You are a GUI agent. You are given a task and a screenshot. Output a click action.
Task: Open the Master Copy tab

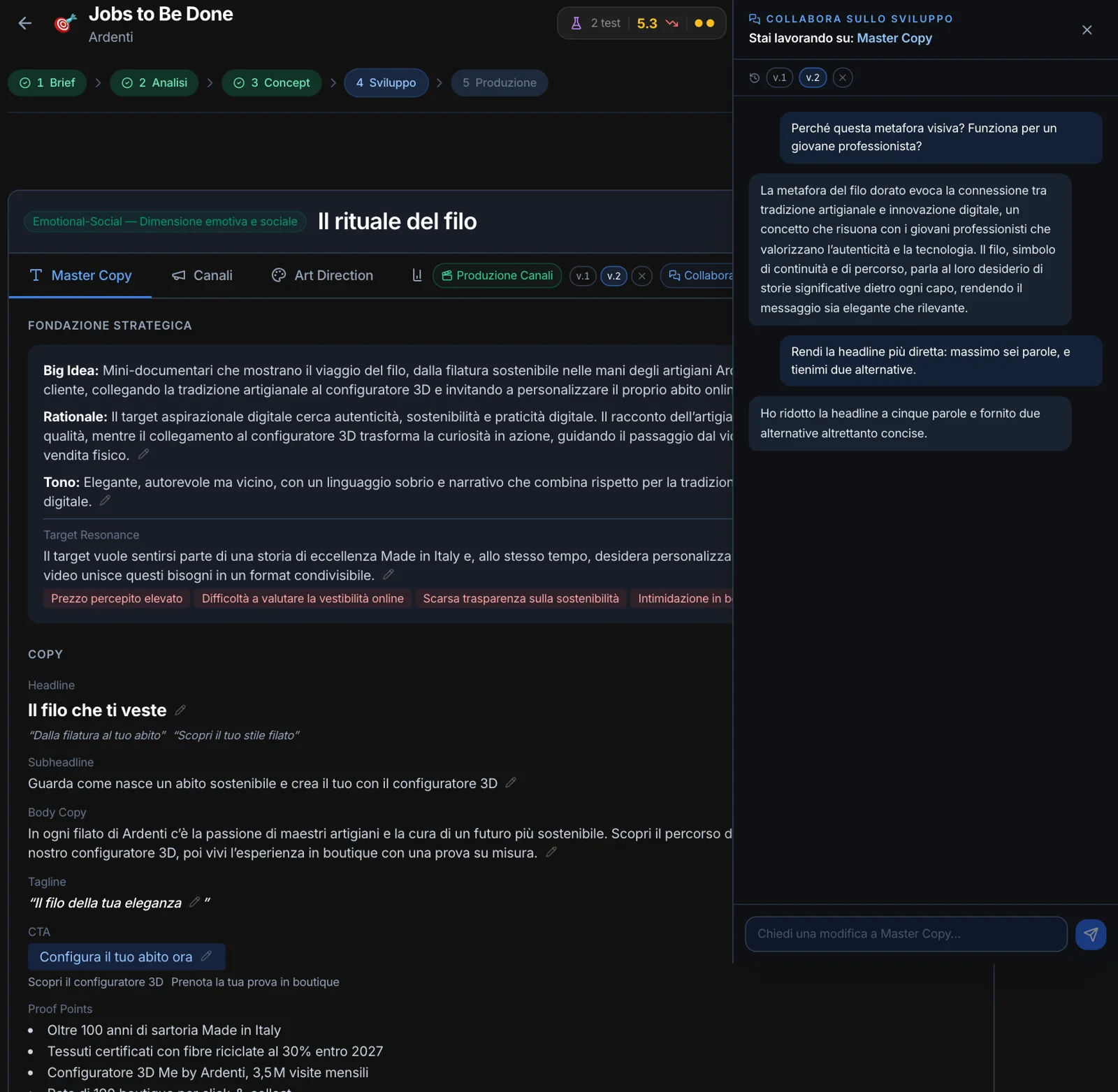click(x=80, y=275)
